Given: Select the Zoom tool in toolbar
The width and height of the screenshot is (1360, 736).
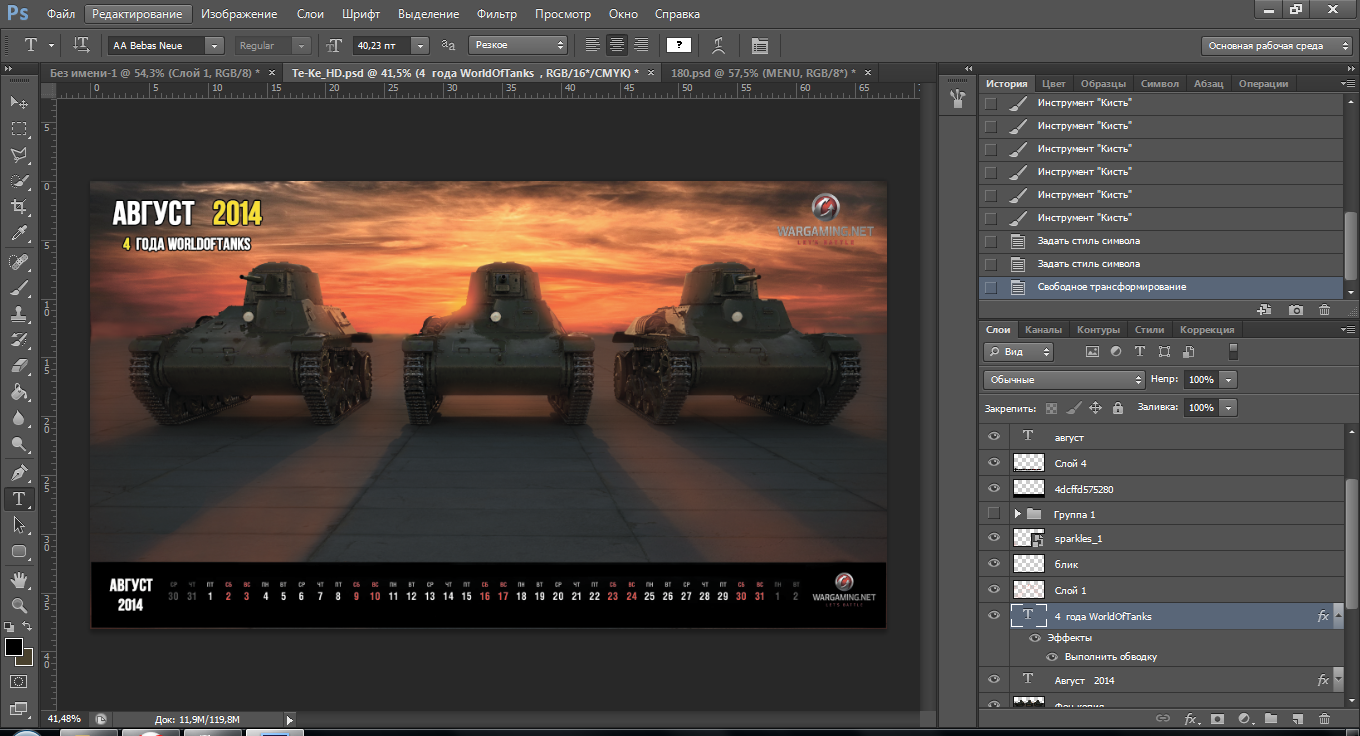Looking at the screenshot, I should (19, 605).
